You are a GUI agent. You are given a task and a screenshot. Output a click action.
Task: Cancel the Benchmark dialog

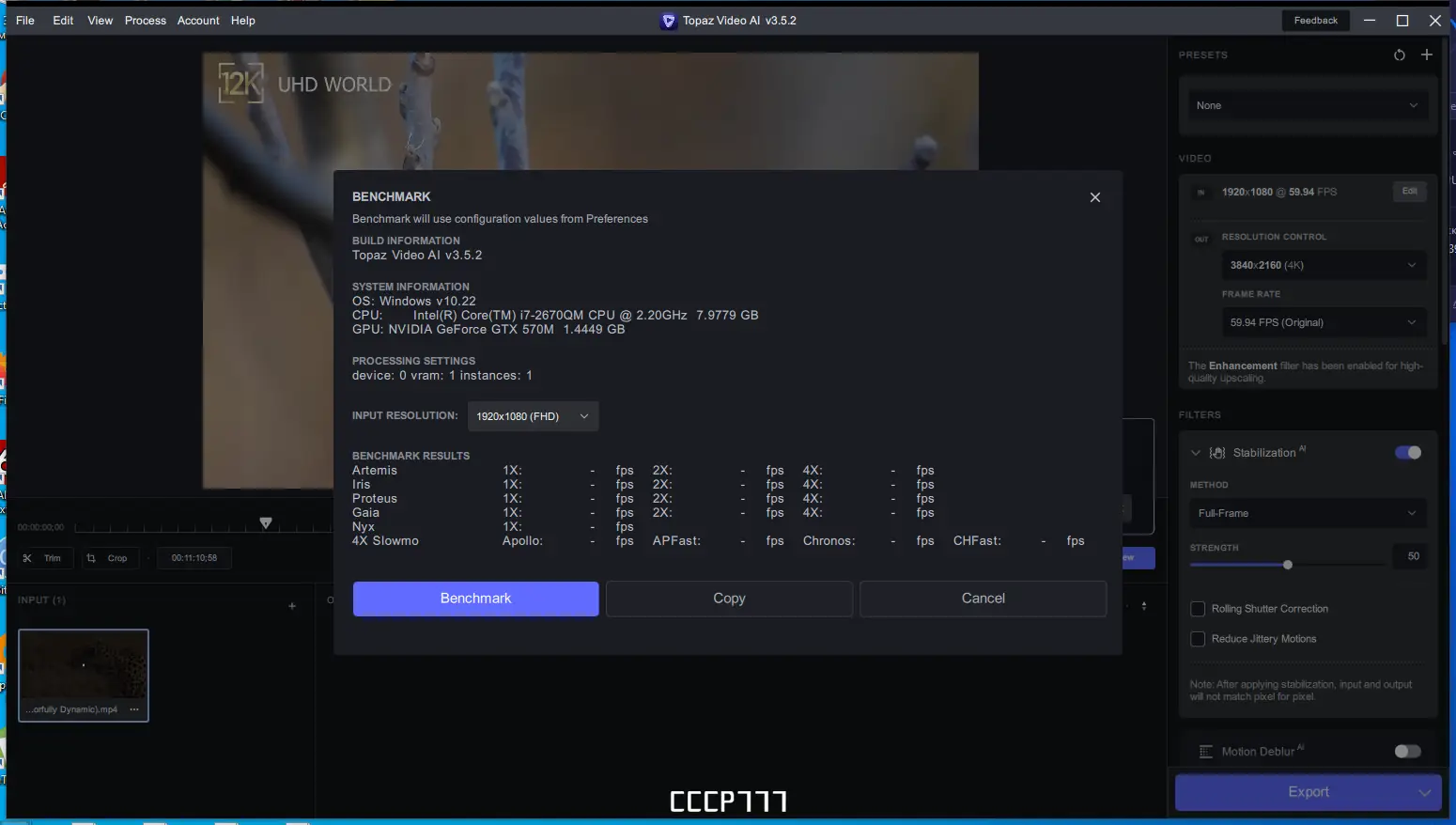[984, 599]
